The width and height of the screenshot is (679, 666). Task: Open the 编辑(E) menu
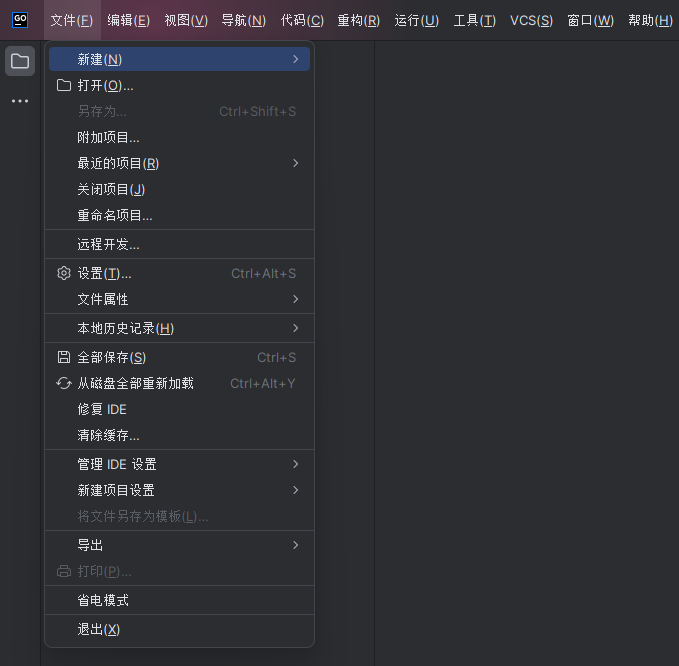129,20
